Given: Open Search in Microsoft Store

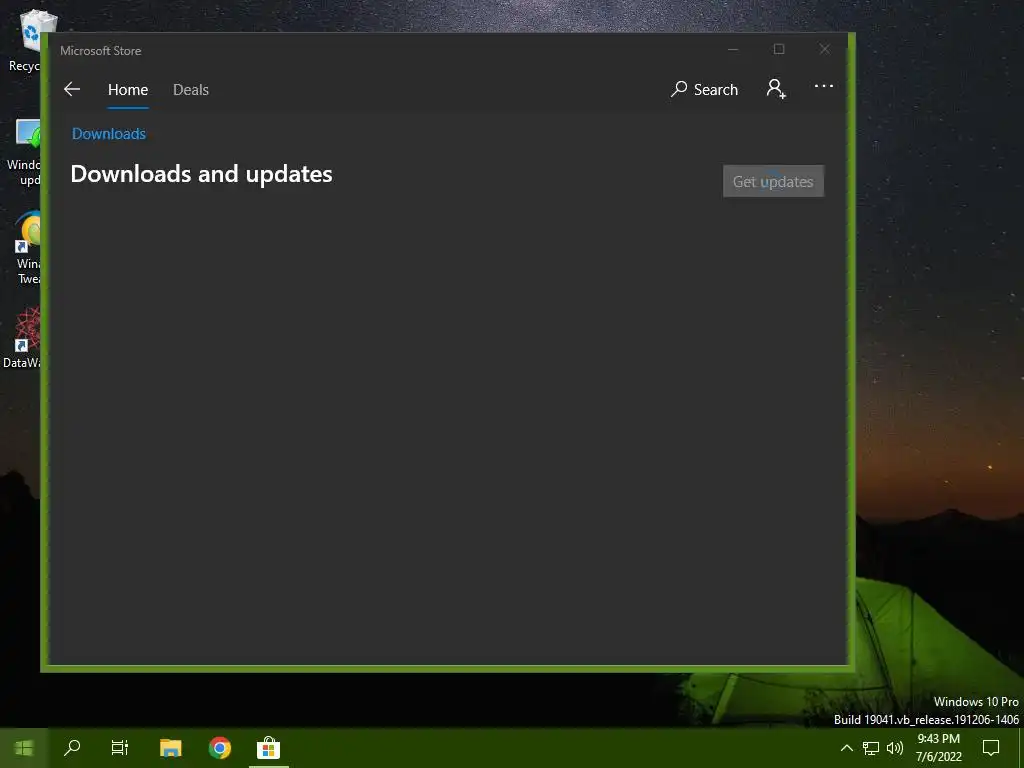Looking at the screenshot, I should (x=704, y=89).
